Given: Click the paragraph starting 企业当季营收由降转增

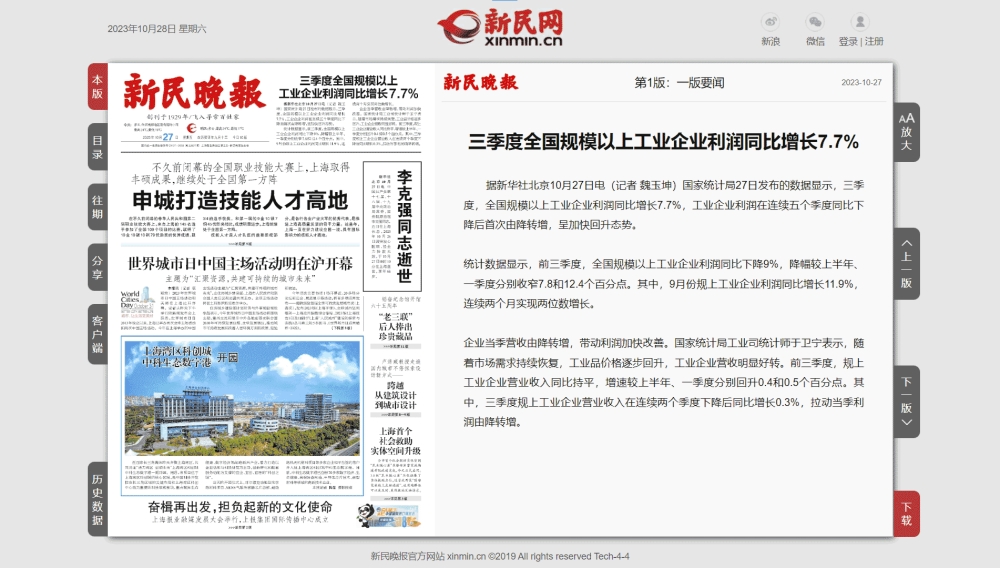Looking at the screenshot, I should [x=663, y=382].
